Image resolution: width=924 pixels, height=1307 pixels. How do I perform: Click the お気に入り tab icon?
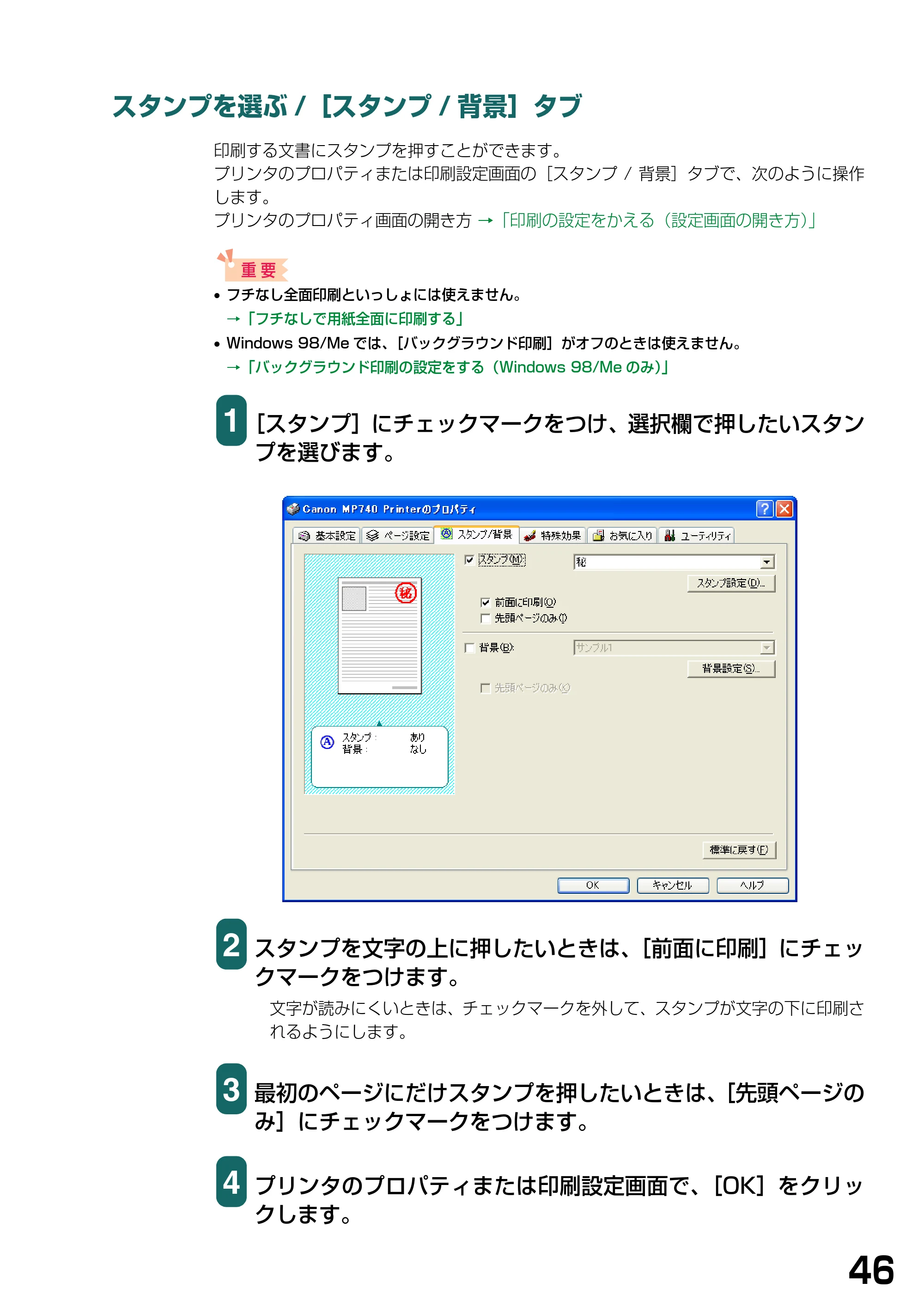[x=598, y=536]
